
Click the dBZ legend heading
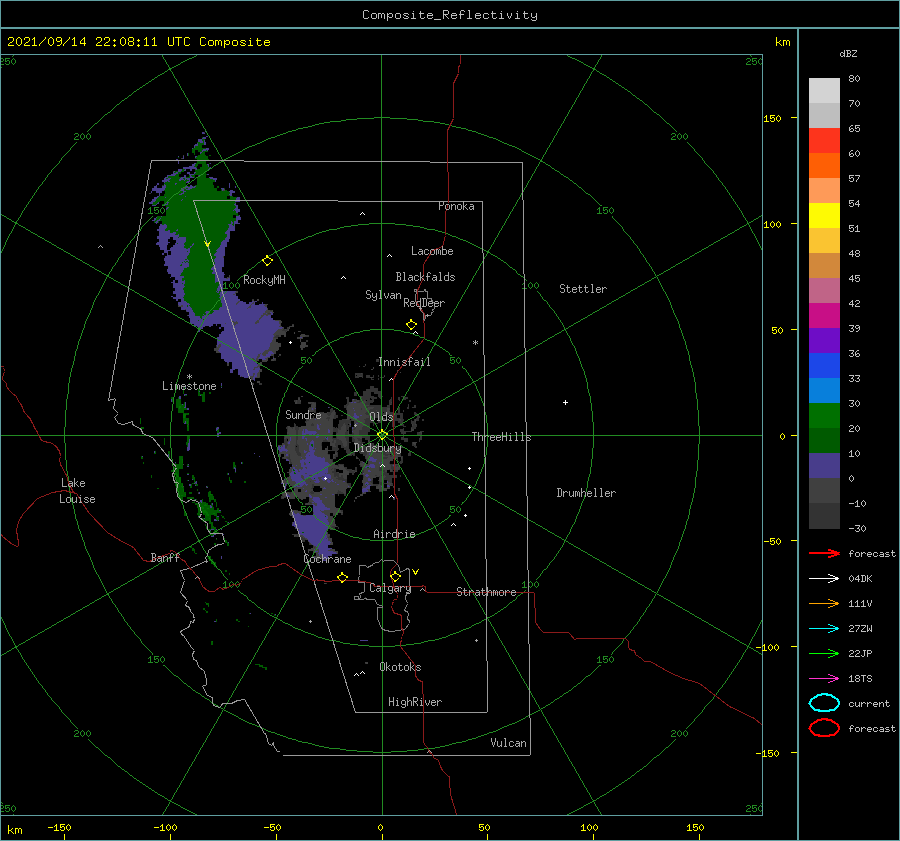[x=848, y=53]
